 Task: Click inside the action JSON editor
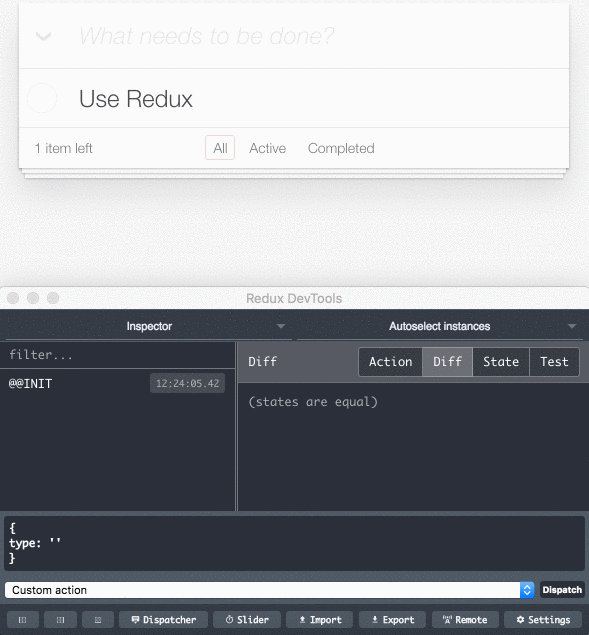point(294,543)
